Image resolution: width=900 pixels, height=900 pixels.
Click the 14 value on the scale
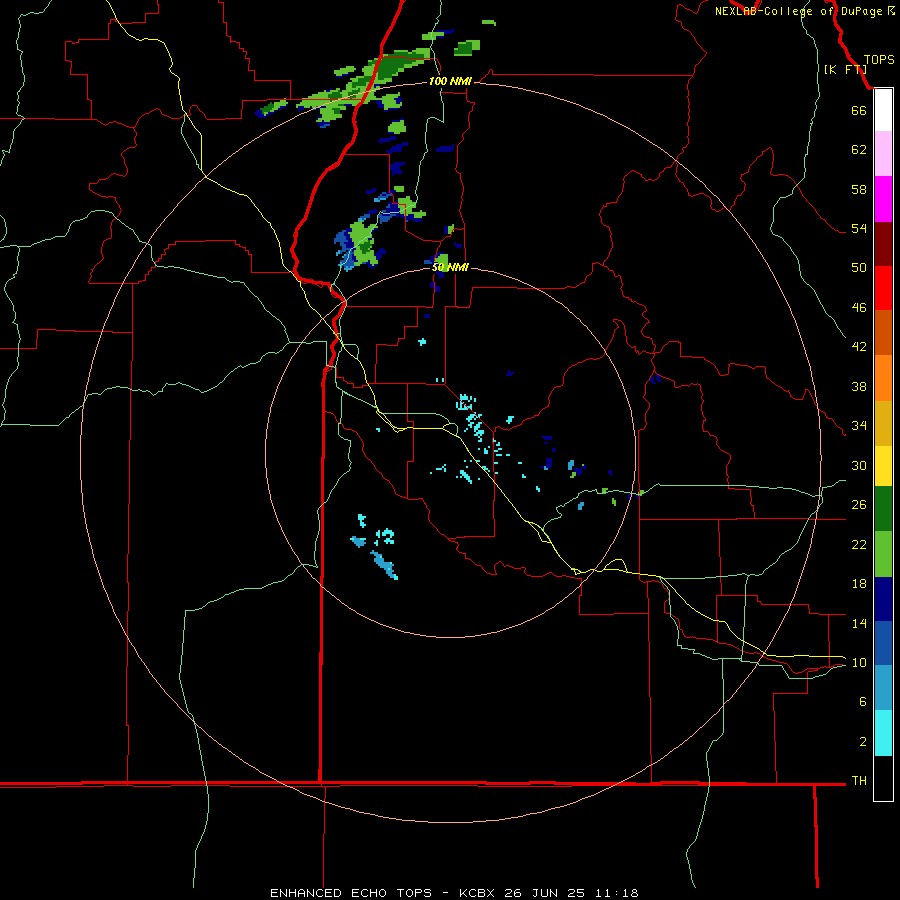(859, 623)
